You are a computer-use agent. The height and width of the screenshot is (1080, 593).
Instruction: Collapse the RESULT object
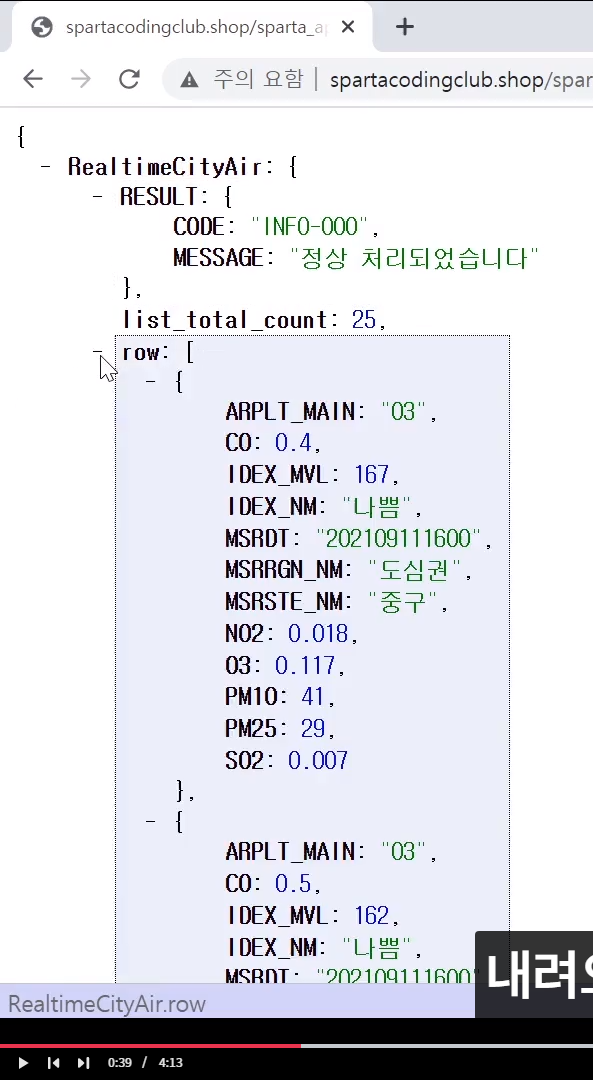pos(97,197)
